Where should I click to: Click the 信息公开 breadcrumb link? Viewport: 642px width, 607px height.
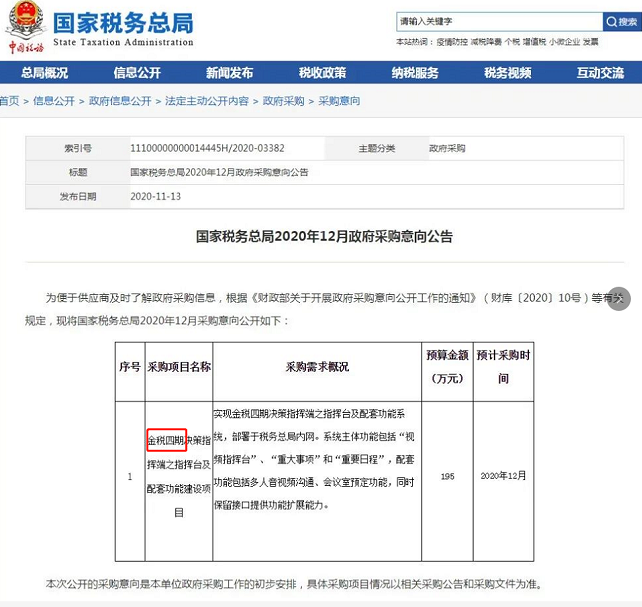pos(54,101)
